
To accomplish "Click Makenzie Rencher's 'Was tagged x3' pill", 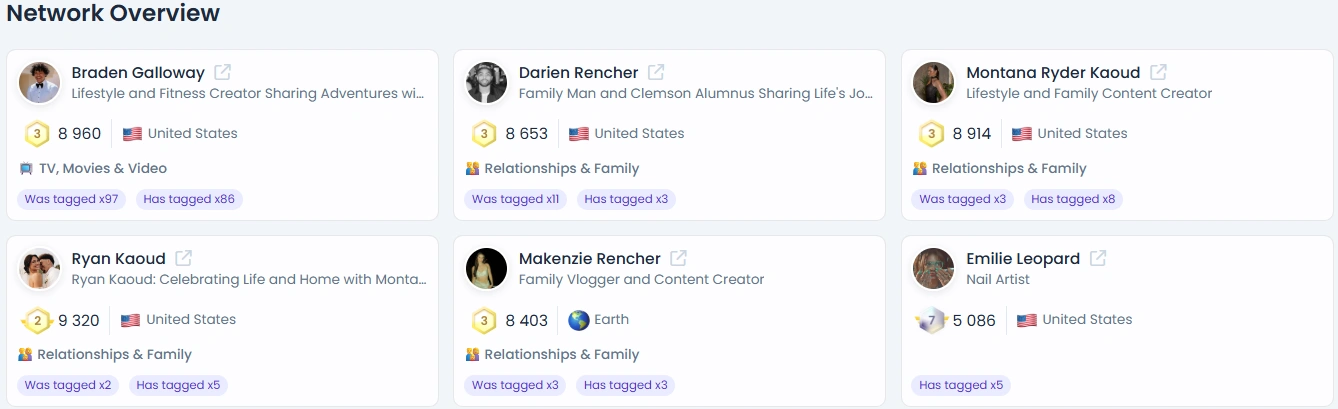I will click(x=515, y=385).
